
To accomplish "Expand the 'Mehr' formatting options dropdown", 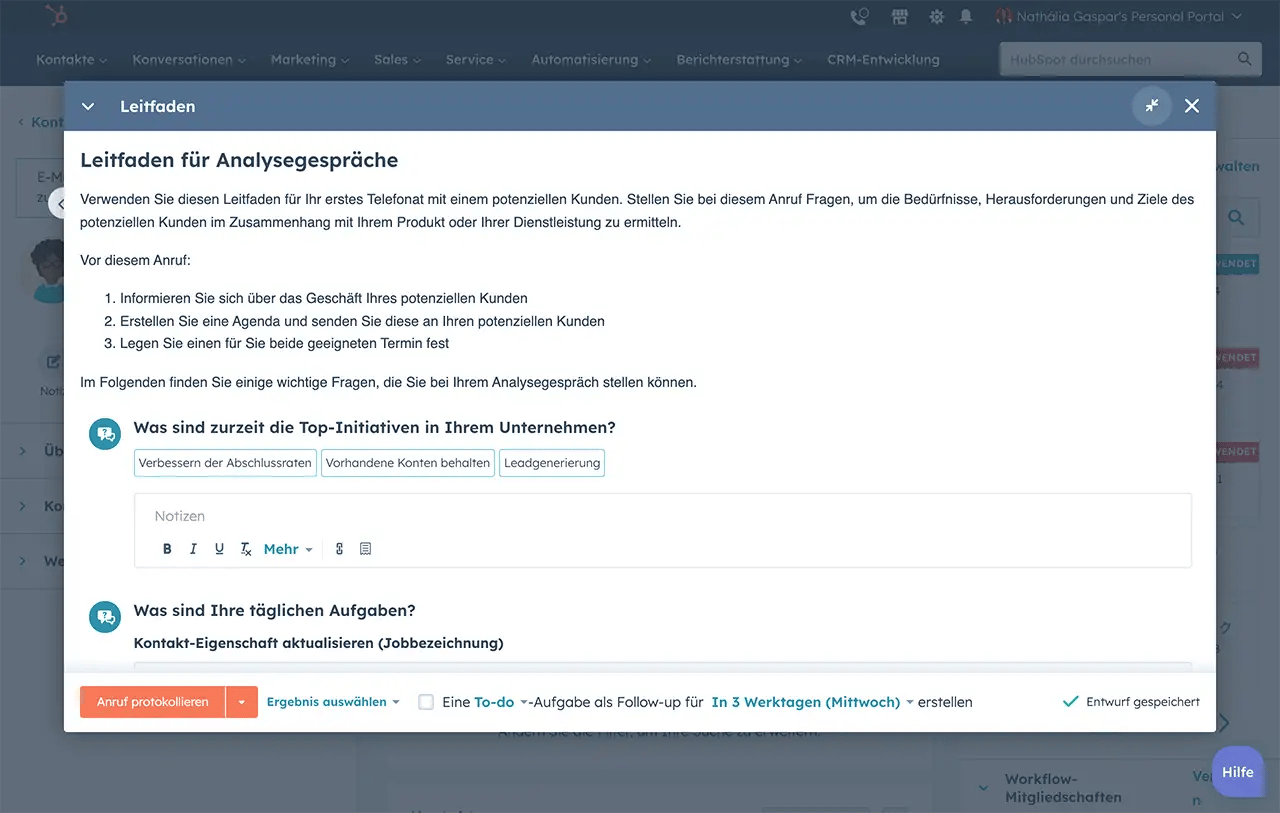I will click(288, 549).
